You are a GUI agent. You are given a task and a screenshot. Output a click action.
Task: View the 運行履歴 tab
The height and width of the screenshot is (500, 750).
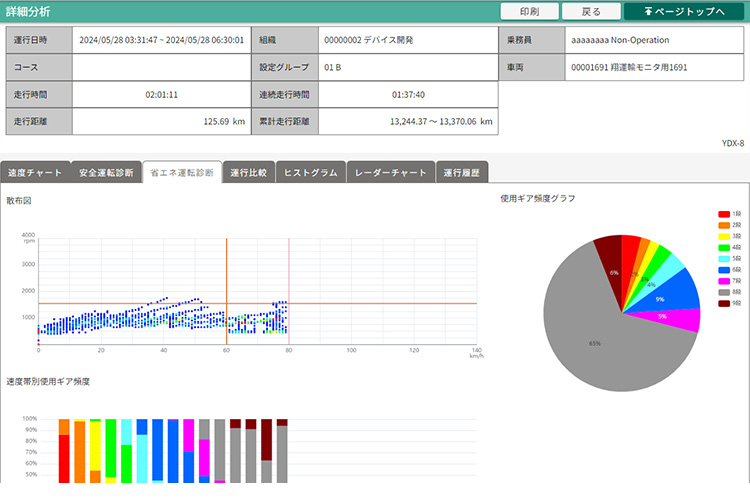coord(461,172)
